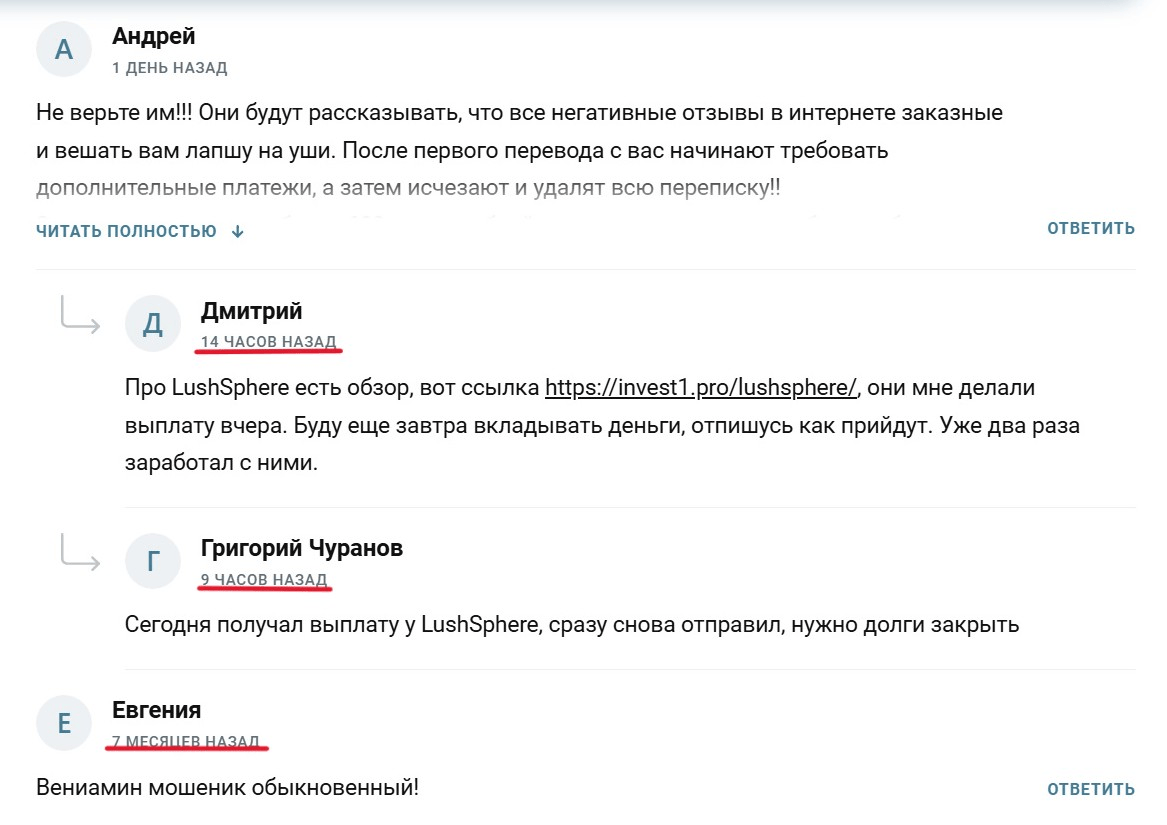Reply to Андрей's comment
Viewport: 1167px width, 825px height.
pyautogui.click(x=1091, y=228)
